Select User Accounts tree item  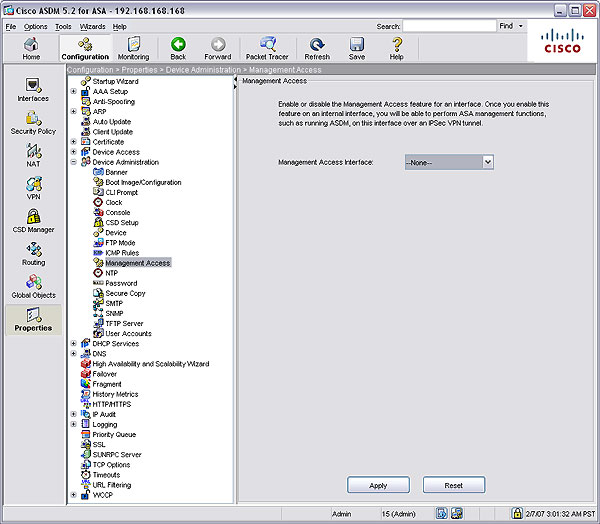point(129,333)
